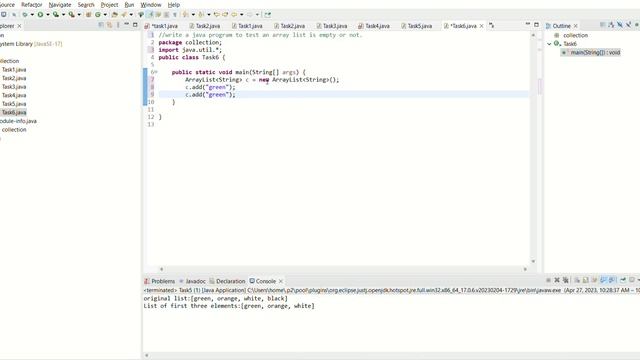Select Task3.java in Package Explorer
The height and width of the screenshot is (360, 640).
pos(14,87)
